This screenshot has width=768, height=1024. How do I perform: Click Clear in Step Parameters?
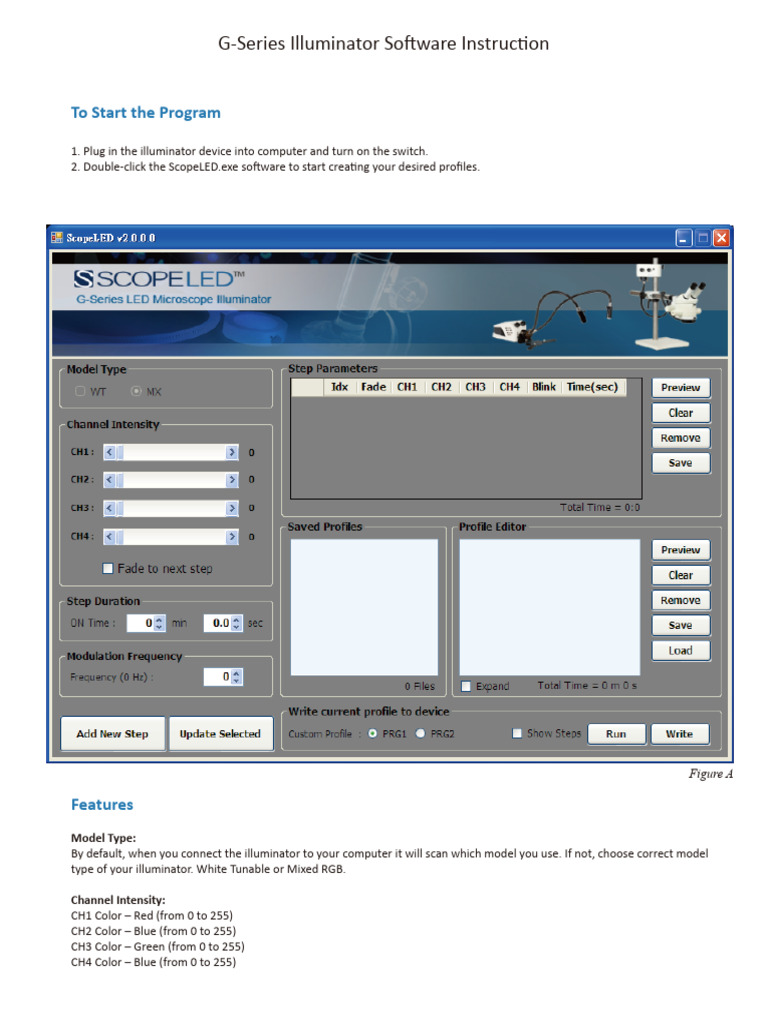(x=680, y=413)
